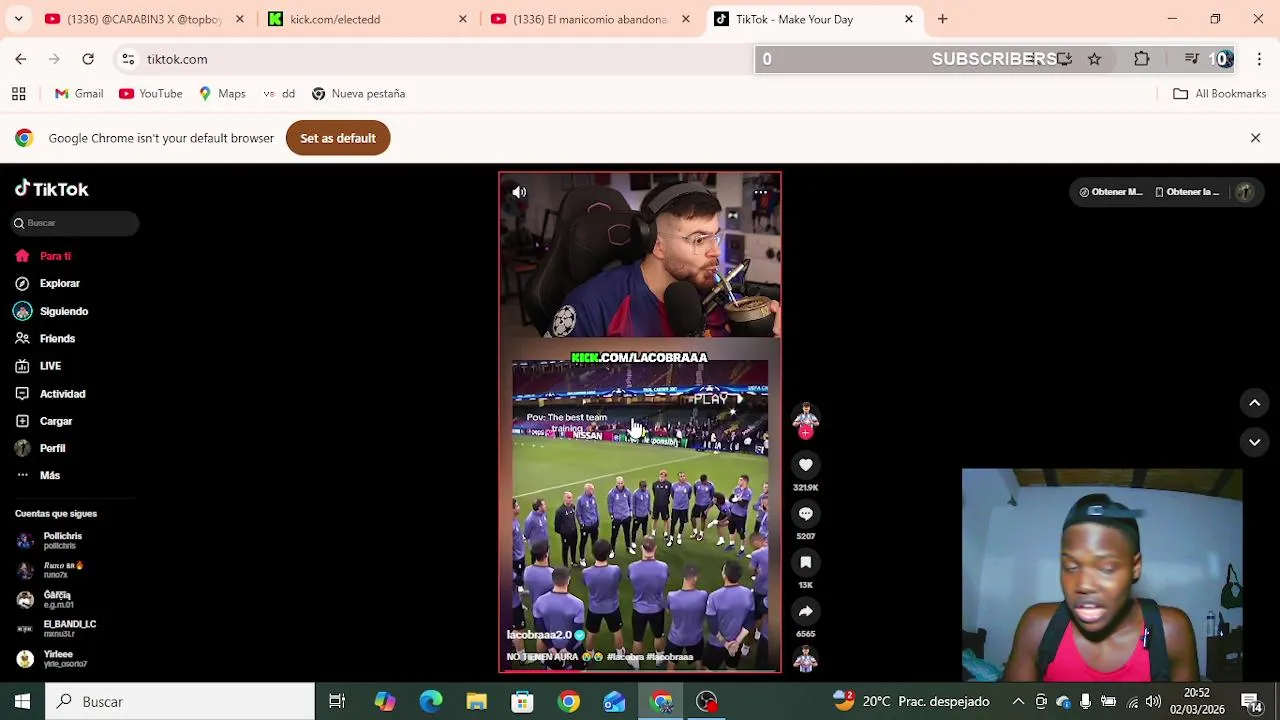Viewport: 1280px width, 720px height.
Task: Open File Explorer from the taskbar
Action: click(476, 702)
